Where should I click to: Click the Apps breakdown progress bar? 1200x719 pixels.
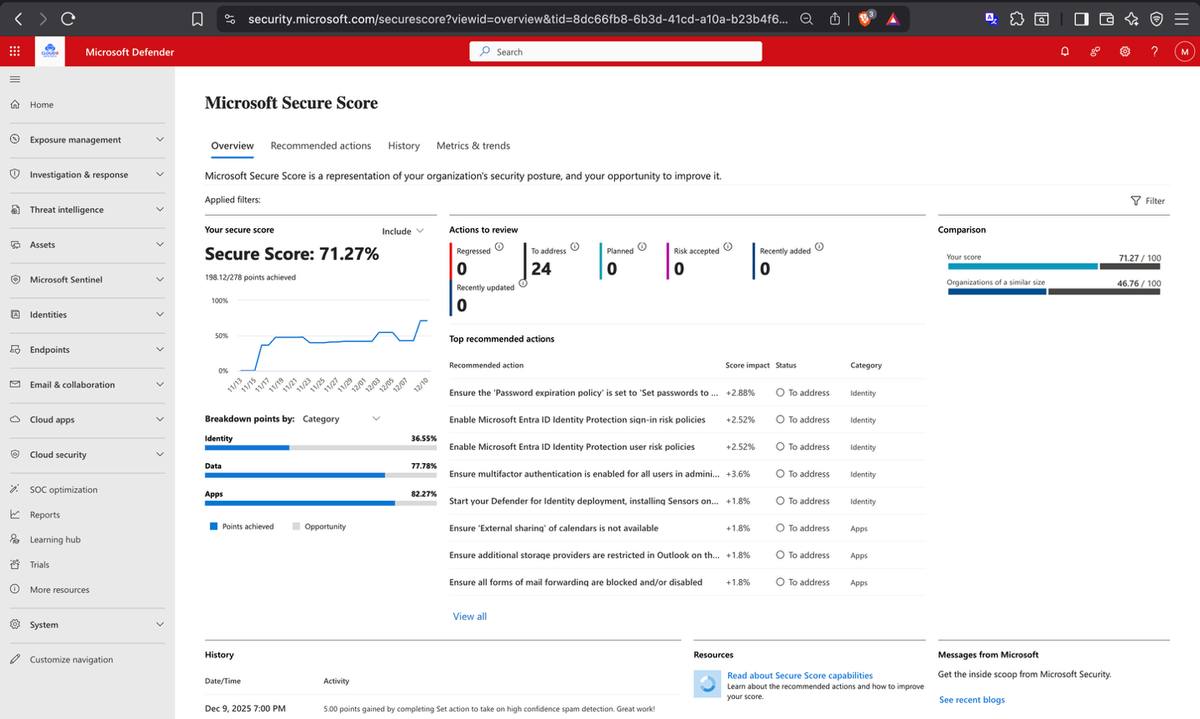click(320, 503)
